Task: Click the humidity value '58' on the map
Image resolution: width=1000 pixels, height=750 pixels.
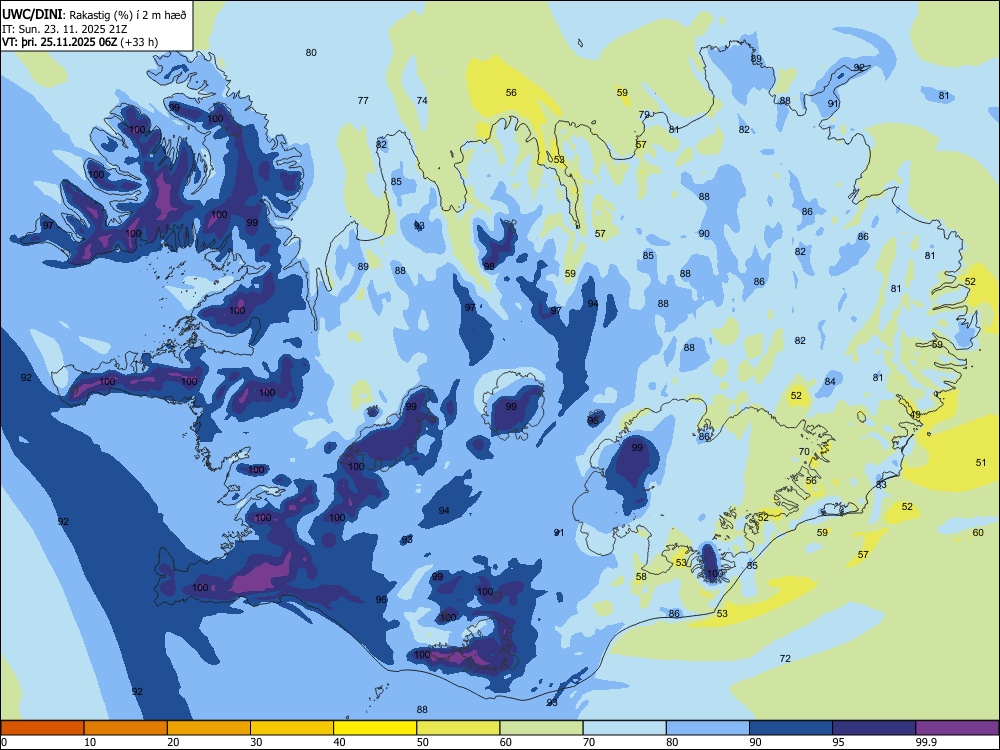Action: coord(641,577)
